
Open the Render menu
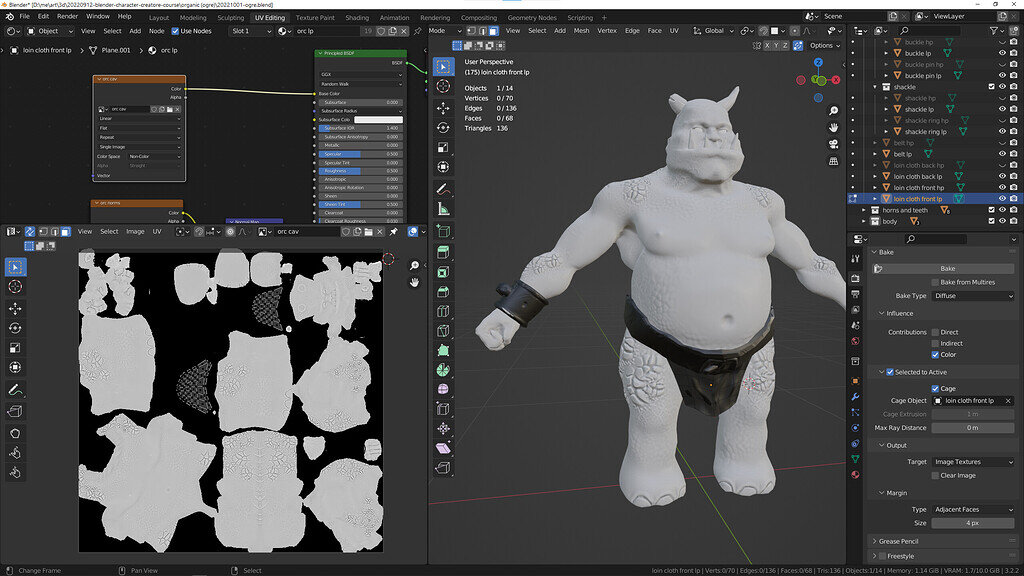coord(66,15)
